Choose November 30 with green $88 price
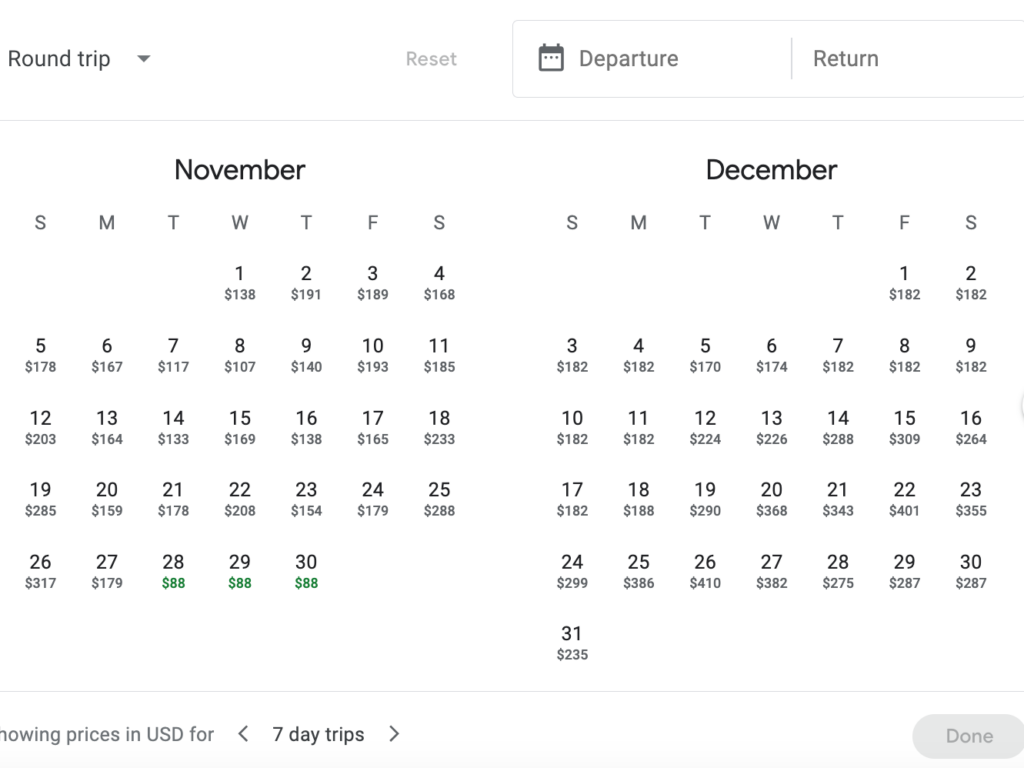The height and width of the screenshot is (768, 1024). coord(306,571)
